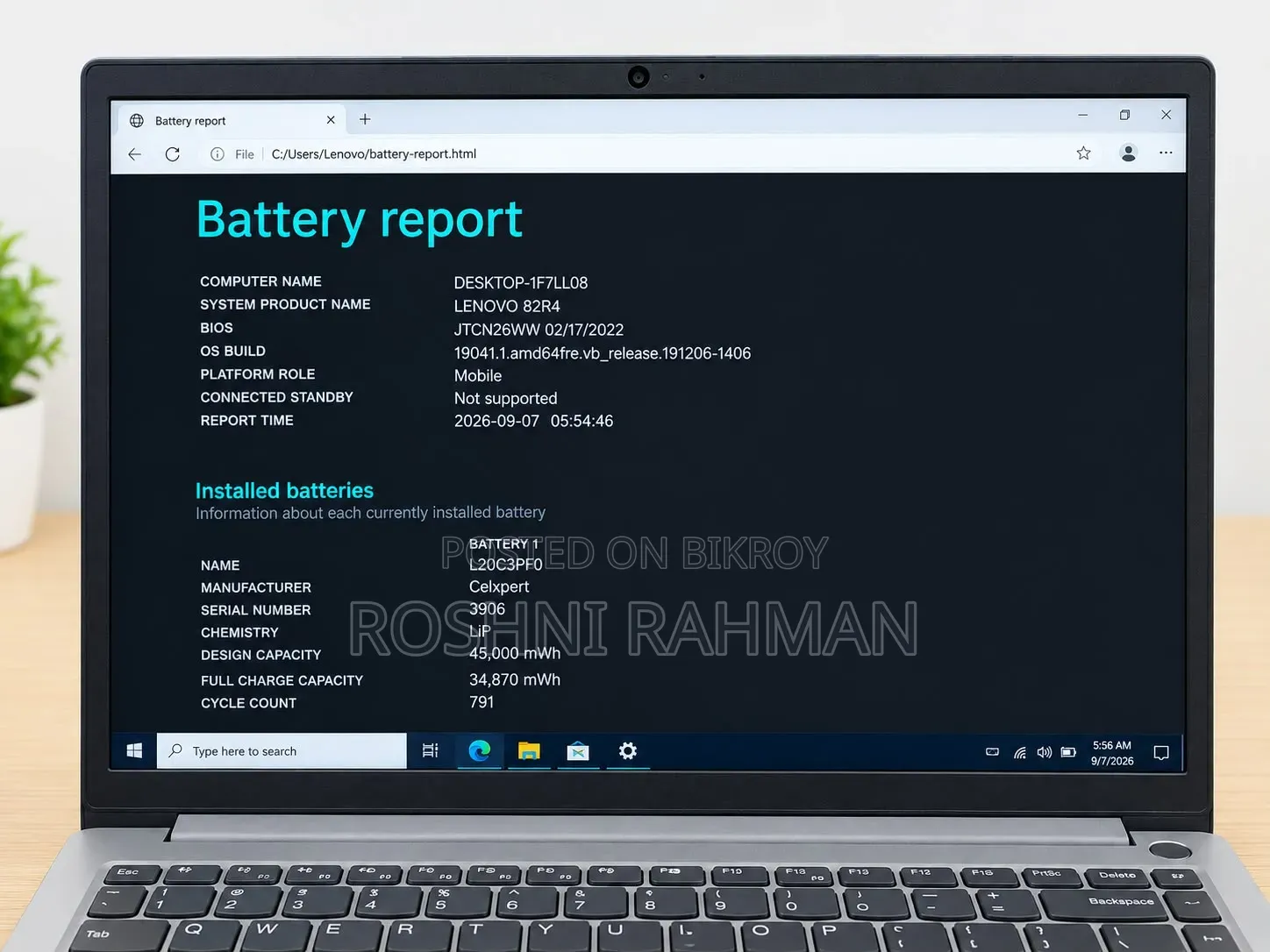Image resolution: width=1270 pixels, height=952 pixels.
Task: Open the Action Center notifications icon
Action: point(1161,753)
